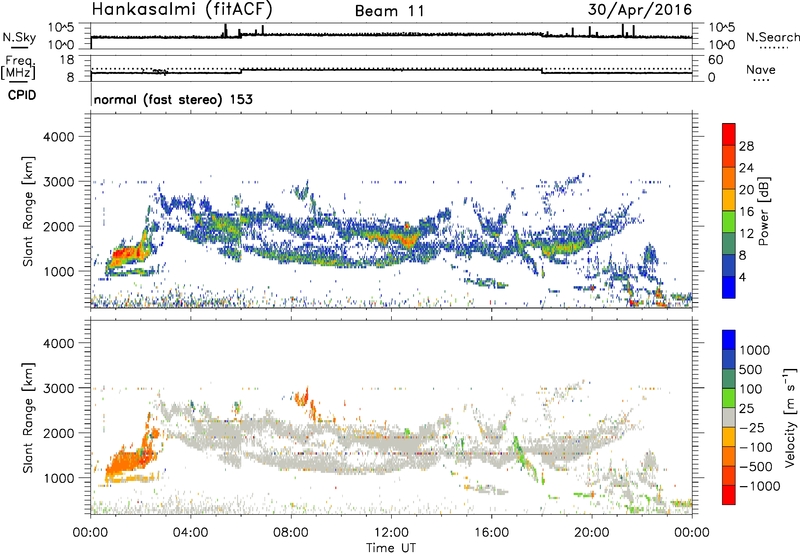
Task: Click the blue top segment of the velocity colorbar
Action: [729, 340]
